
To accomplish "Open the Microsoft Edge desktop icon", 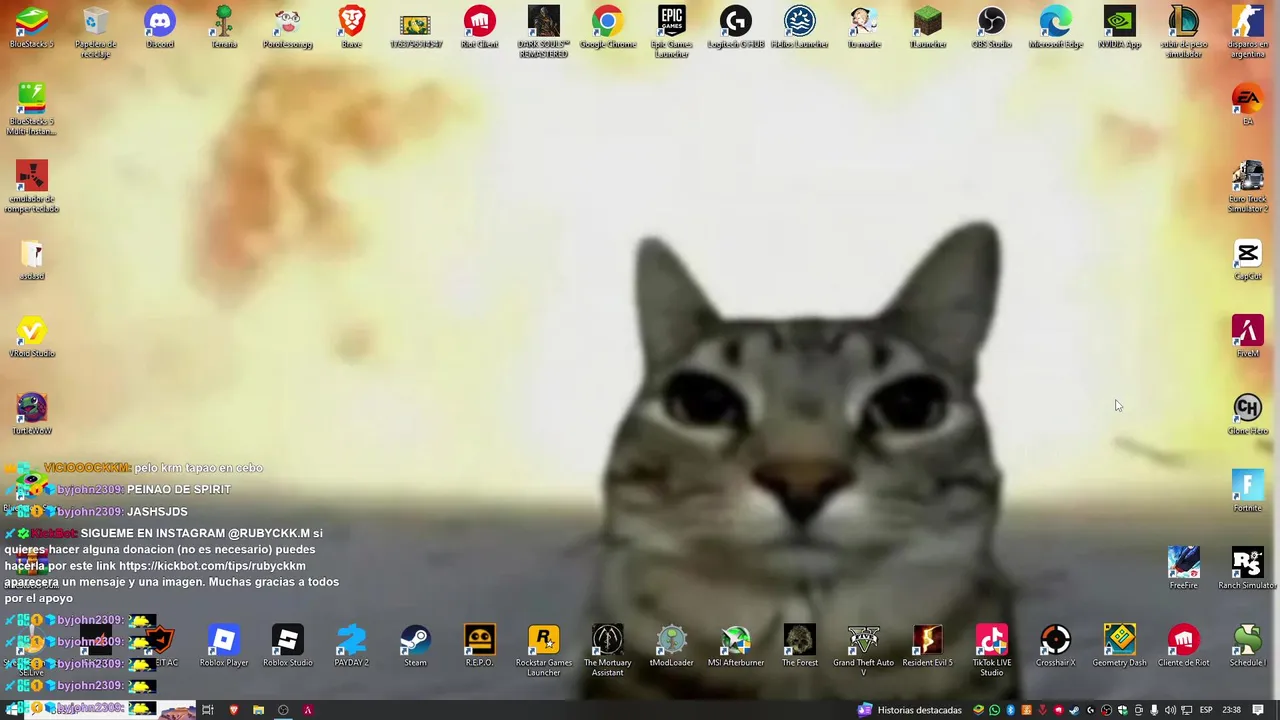I will tap(1056, 28).
